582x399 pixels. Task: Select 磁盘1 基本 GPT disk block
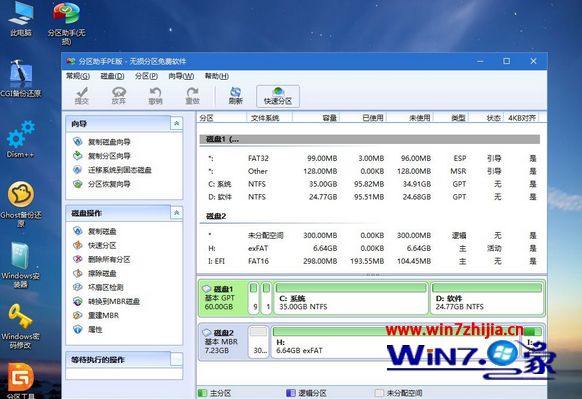(x=223, y=298)
